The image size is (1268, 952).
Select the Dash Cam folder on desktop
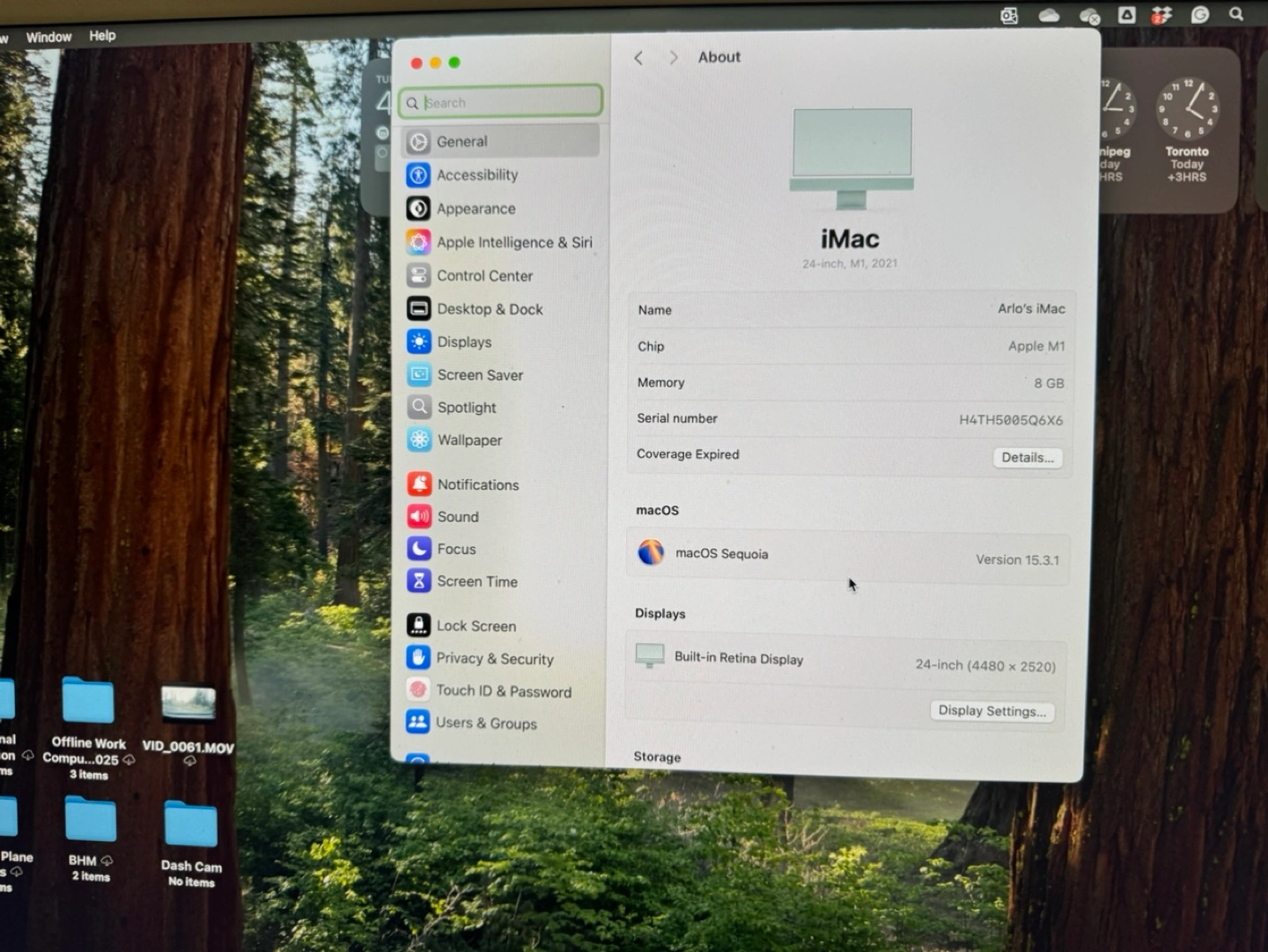coord(190,827)
